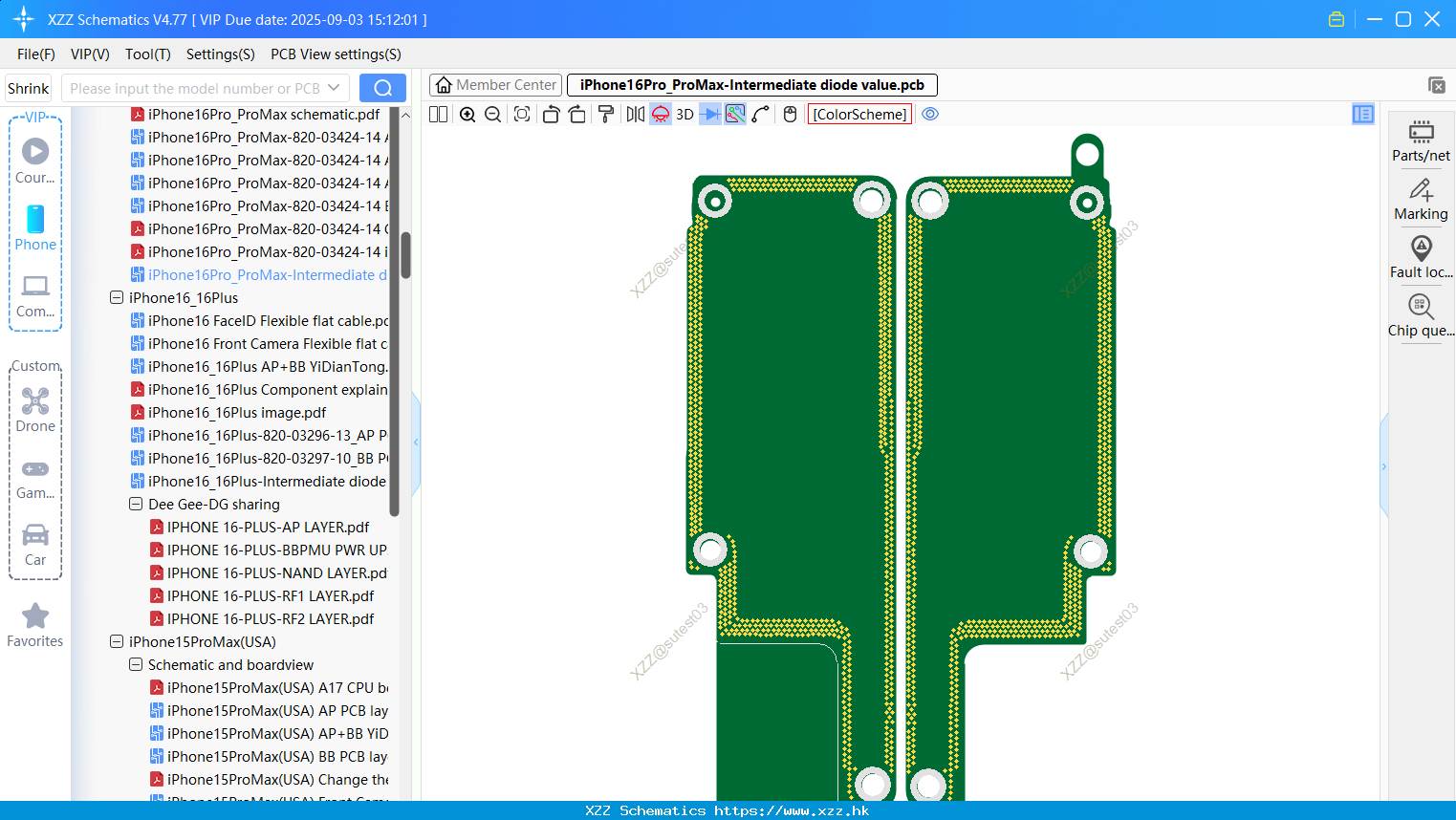Click the tree scroll-up arrow
The width and height of the screenshot is (1456, 820).
click(x=405, y=115)
